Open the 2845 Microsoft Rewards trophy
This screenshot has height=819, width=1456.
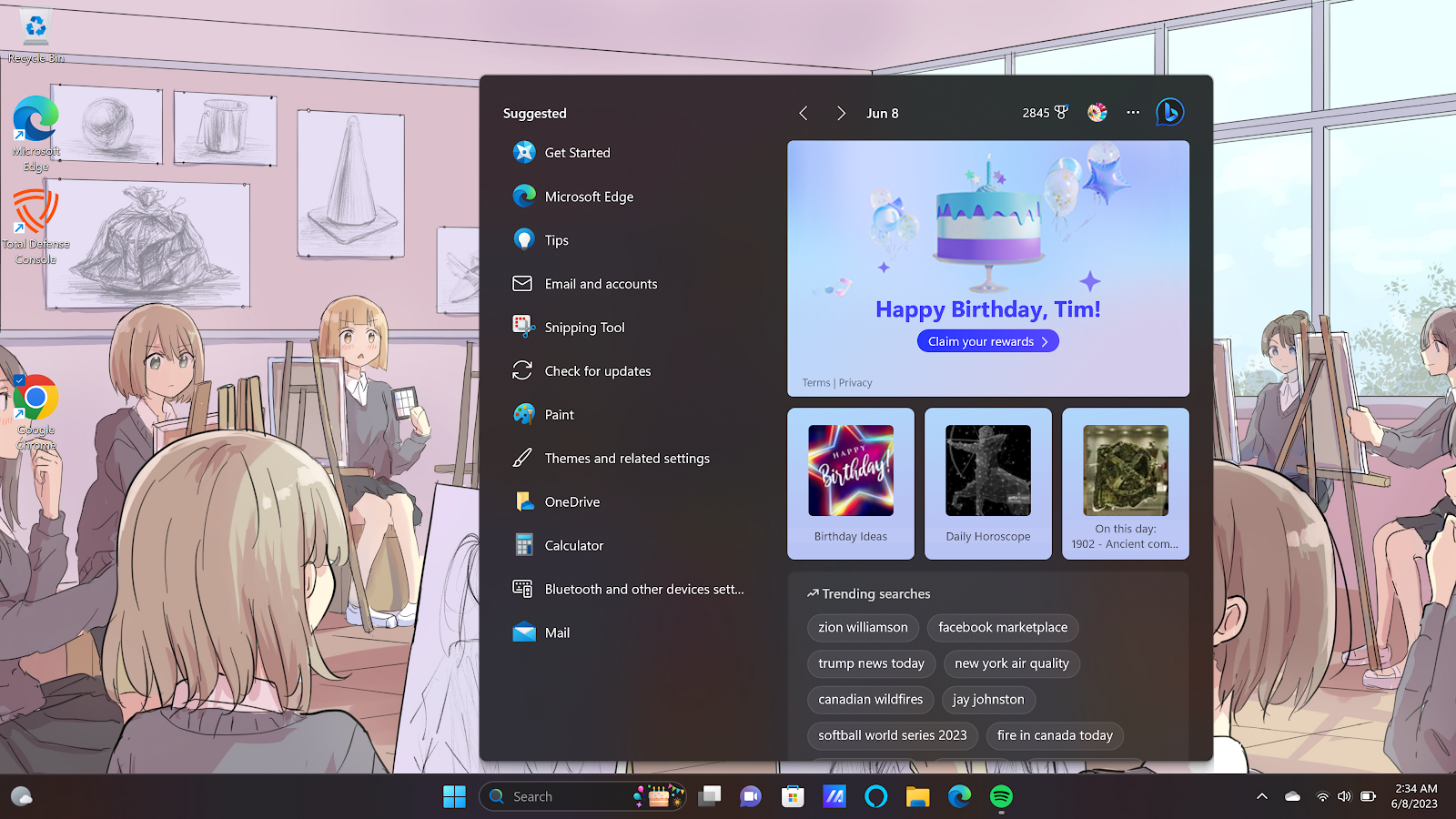coord(1045,113)
